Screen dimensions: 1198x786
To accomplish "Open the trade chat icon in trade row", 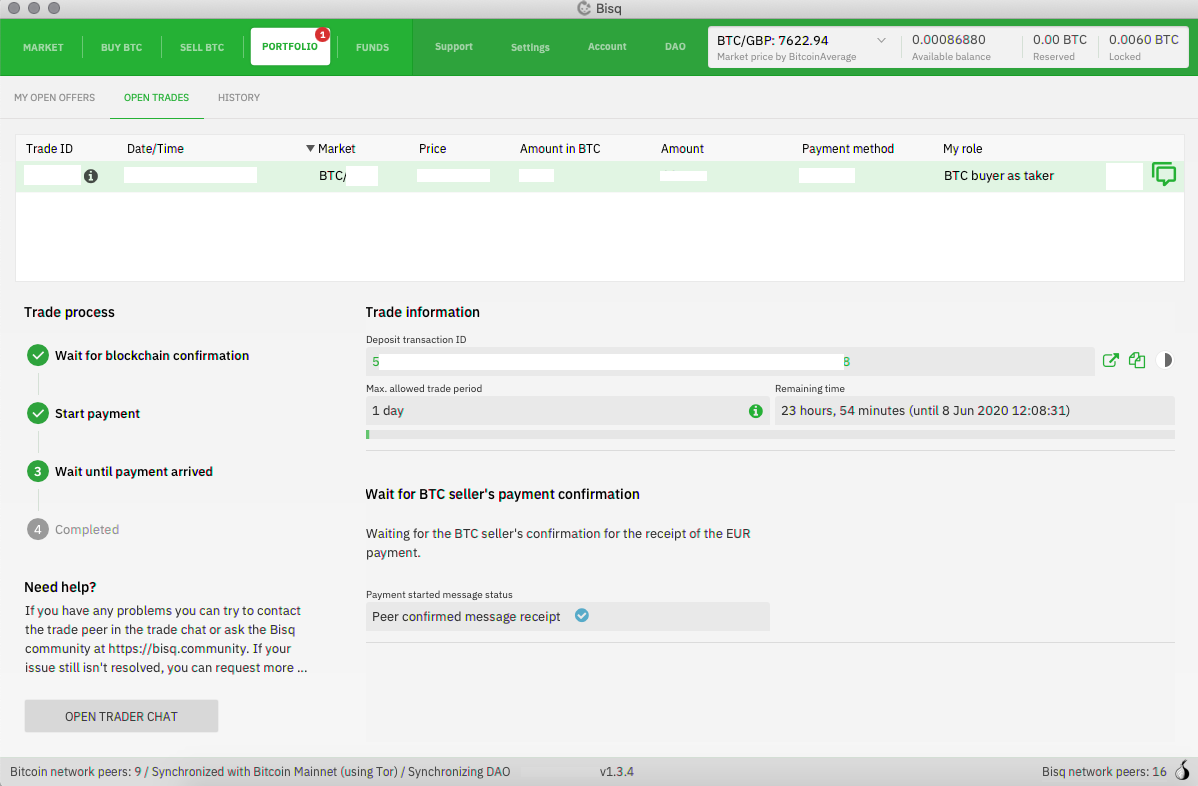I will click(x=1164, y=175).
